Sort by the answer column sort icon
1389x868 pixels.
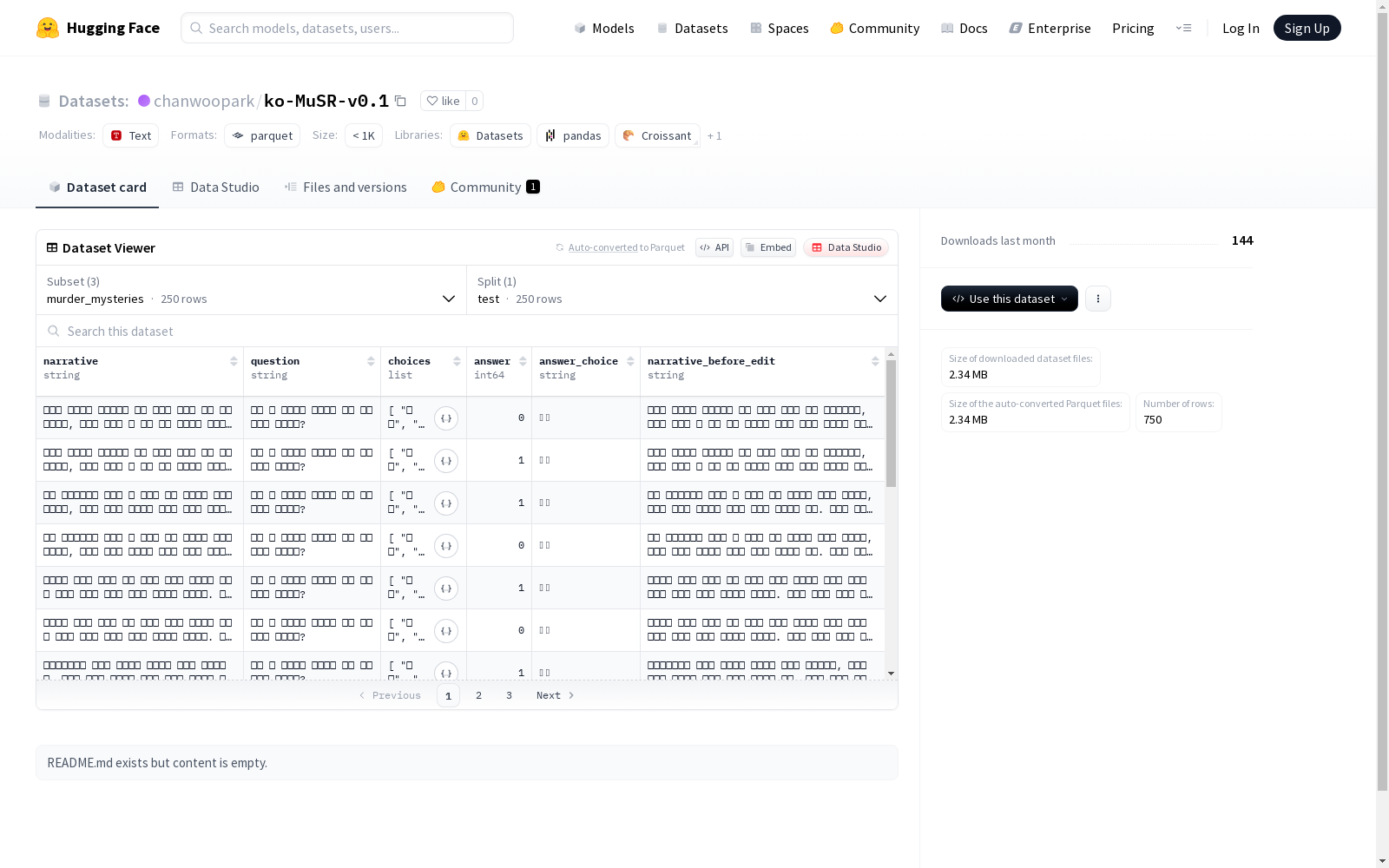pyautogui.click(x=523, y=361)
